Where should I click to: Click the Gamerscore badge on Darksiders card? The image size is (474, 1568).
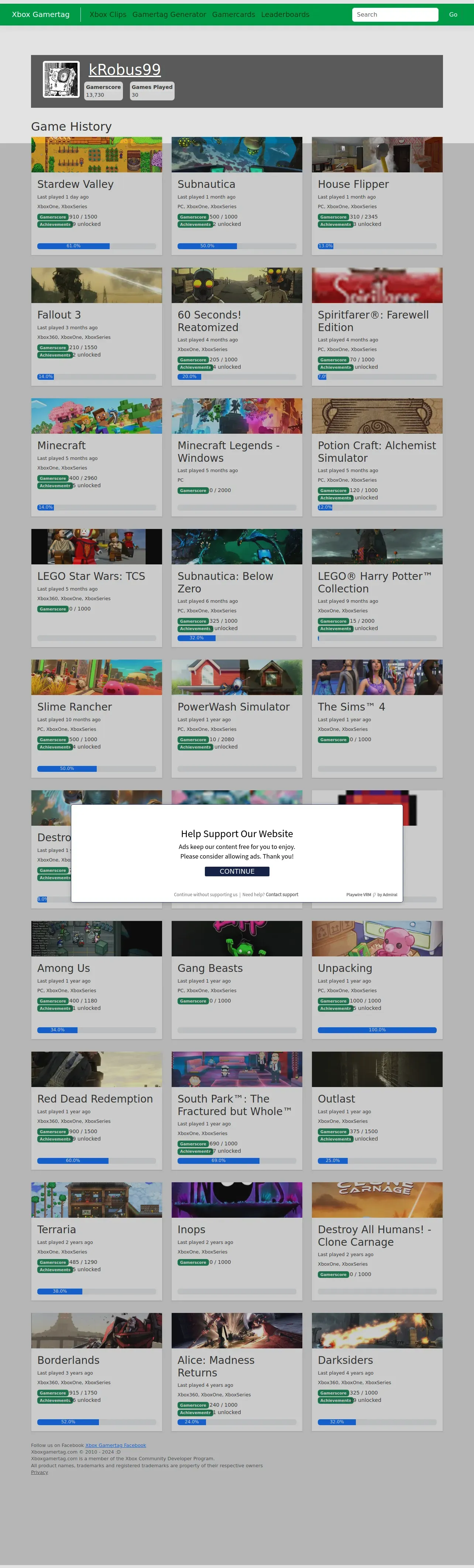point(333,1393)
